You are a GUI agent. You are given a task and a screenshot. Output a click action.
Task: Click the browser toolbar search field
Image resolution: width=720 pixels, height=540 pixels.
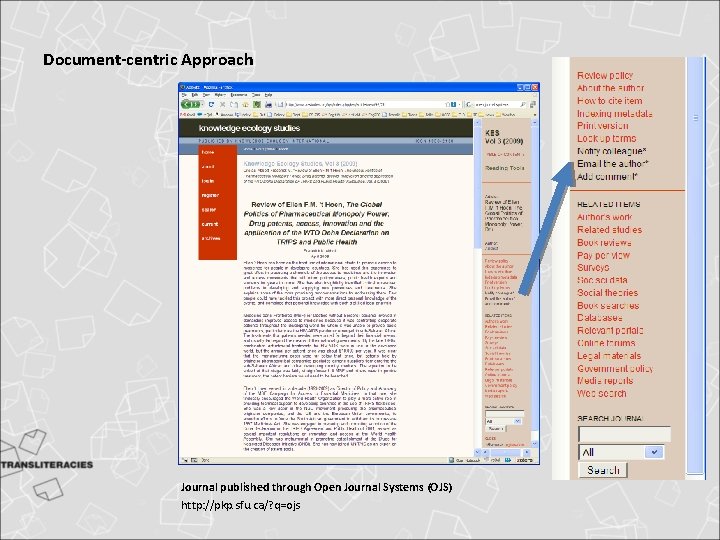pos(496,104)
